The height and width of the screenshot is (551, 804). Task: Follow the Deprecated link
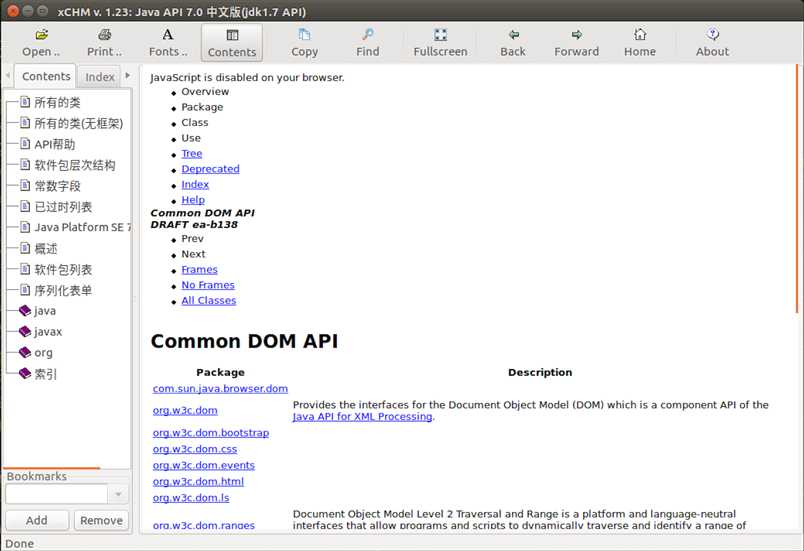click(x=210, y=169)
